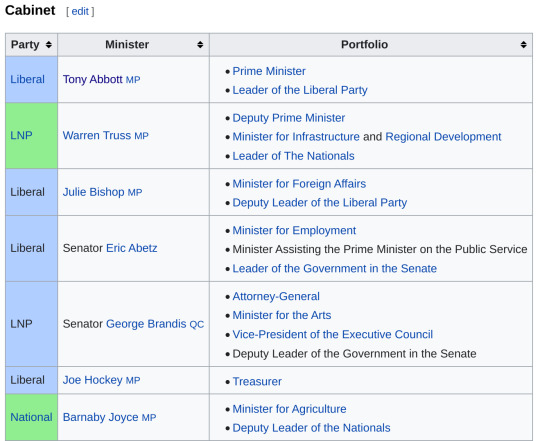
Task: Open the National party link in green cell
Action: click(x=31, y=417)
